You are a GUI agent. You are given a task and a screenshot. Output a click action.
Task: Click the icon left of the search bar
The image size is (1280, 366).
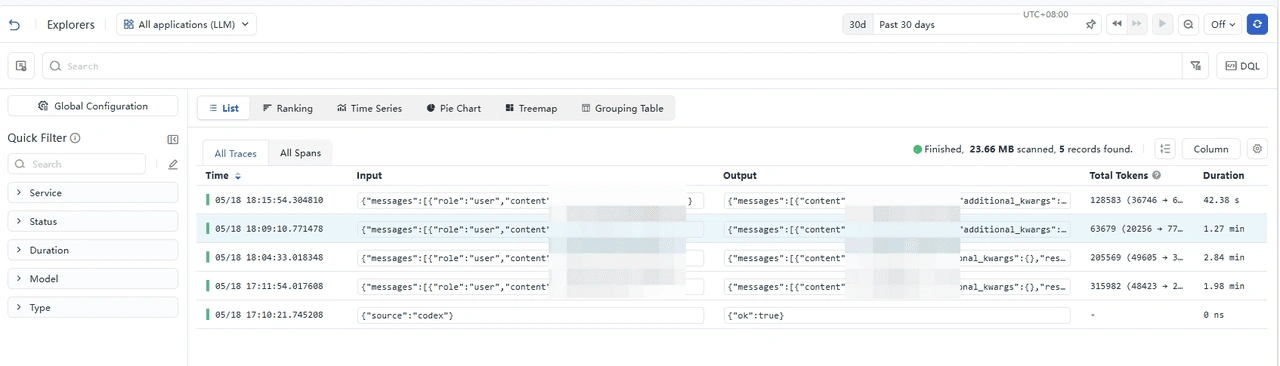tap(22, 66)
